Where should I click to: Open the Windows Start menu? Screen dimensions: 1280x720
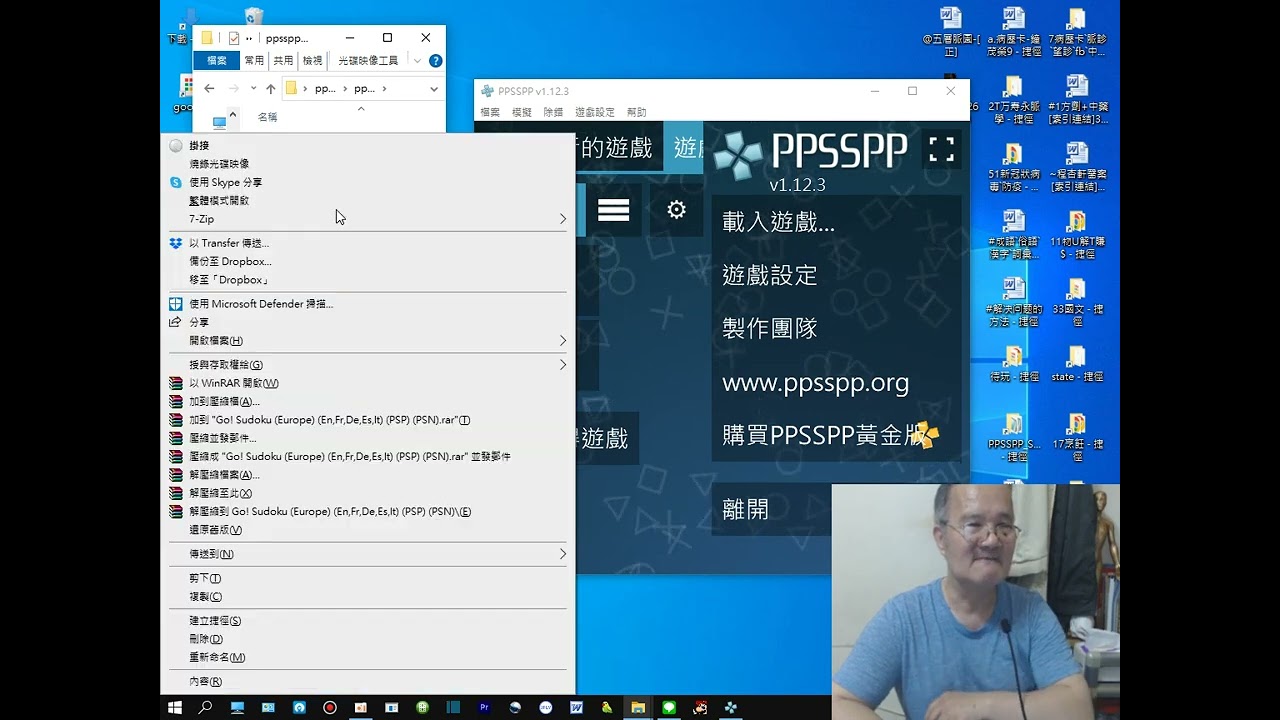[x=174, y=707]
